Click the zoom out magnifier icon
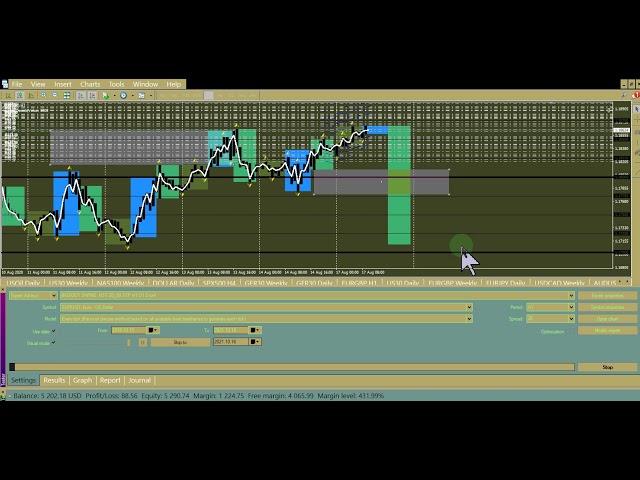The height and width of the screenshot is (480, 640). pos(53,96)
